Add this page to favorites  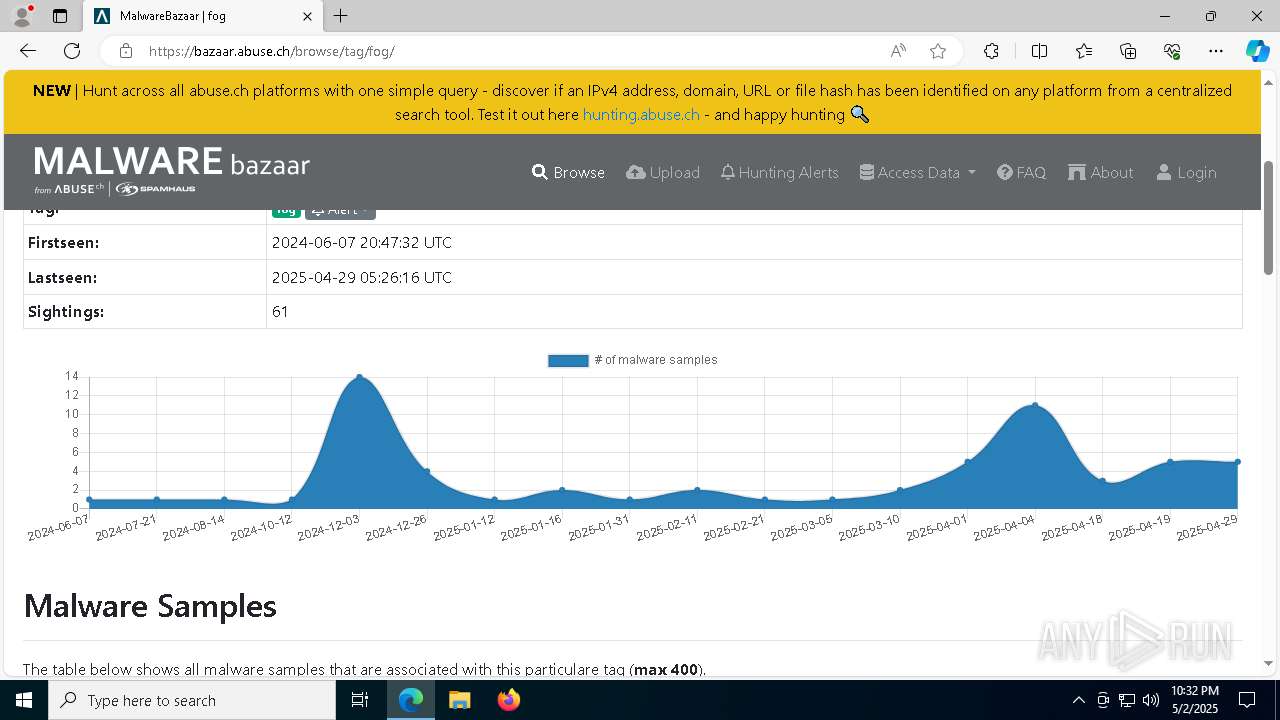937,51
